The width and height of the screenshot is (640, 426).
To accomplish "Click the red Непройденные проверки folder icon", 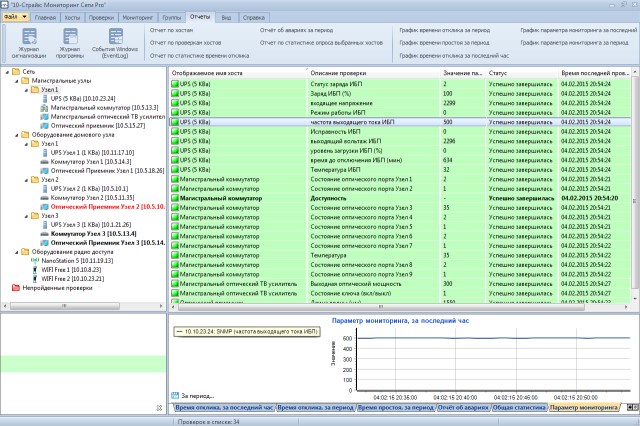I will (x=16, y=288).
